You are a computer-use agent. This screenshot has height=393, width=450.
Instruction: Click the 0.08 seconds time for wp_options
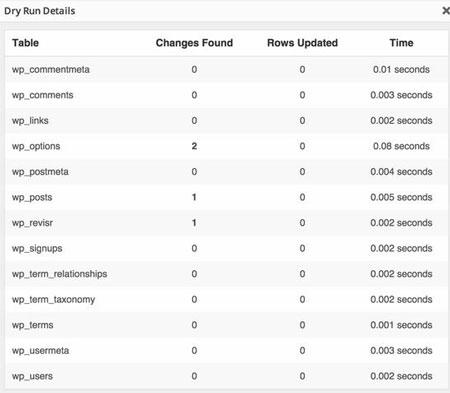coord(401,146)
